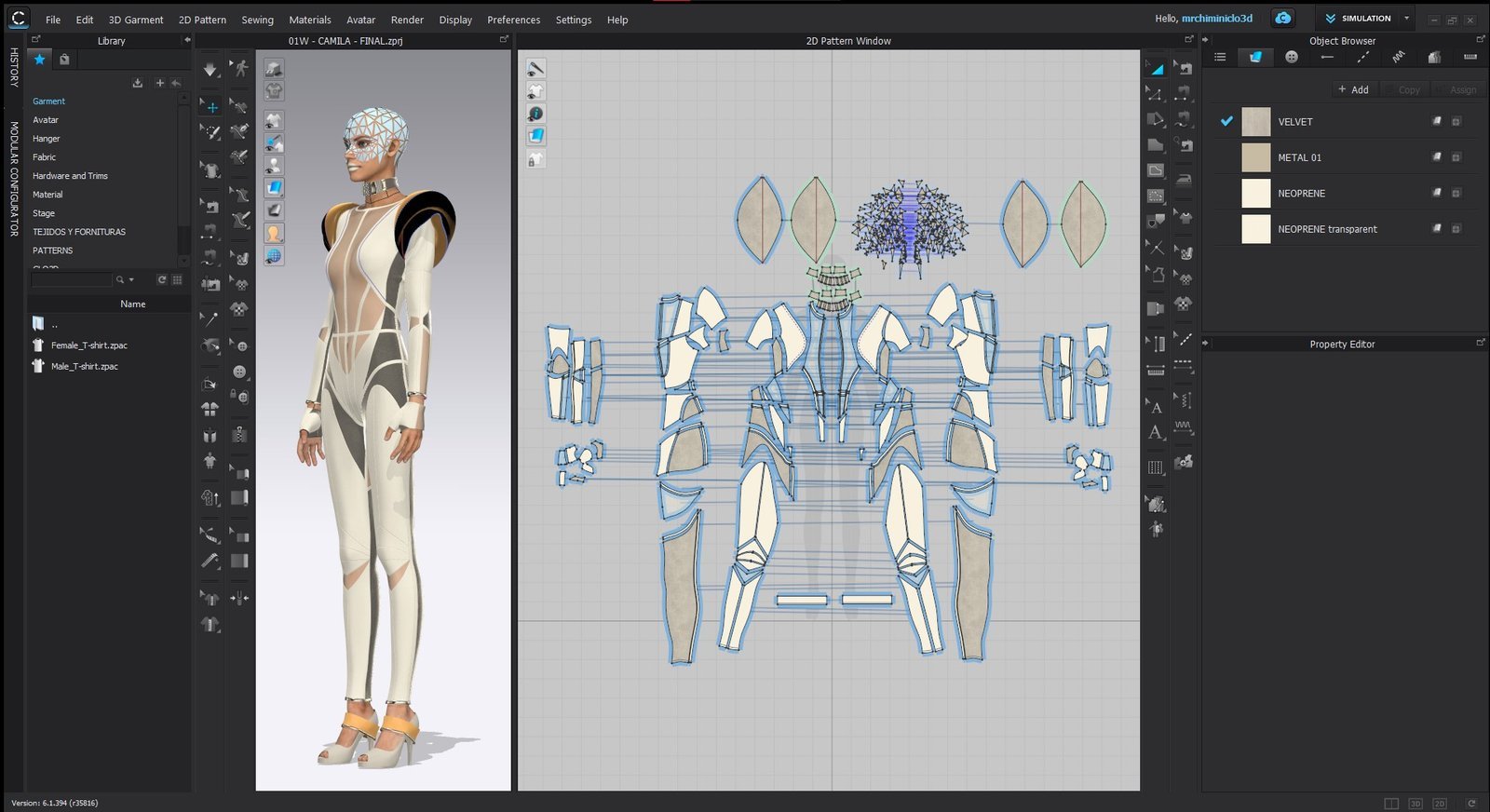The width and height of the screenshot is (1490, 812).
Task: Select the Transform Pattern tool with blue triangle
Action: pos(1155,68)
